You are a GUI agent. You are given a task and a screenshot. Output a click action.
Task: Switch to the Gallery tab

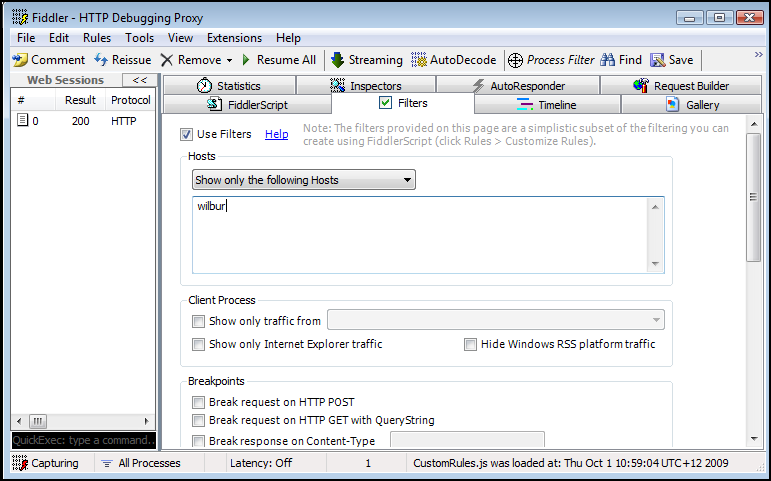tap(692, 105)
